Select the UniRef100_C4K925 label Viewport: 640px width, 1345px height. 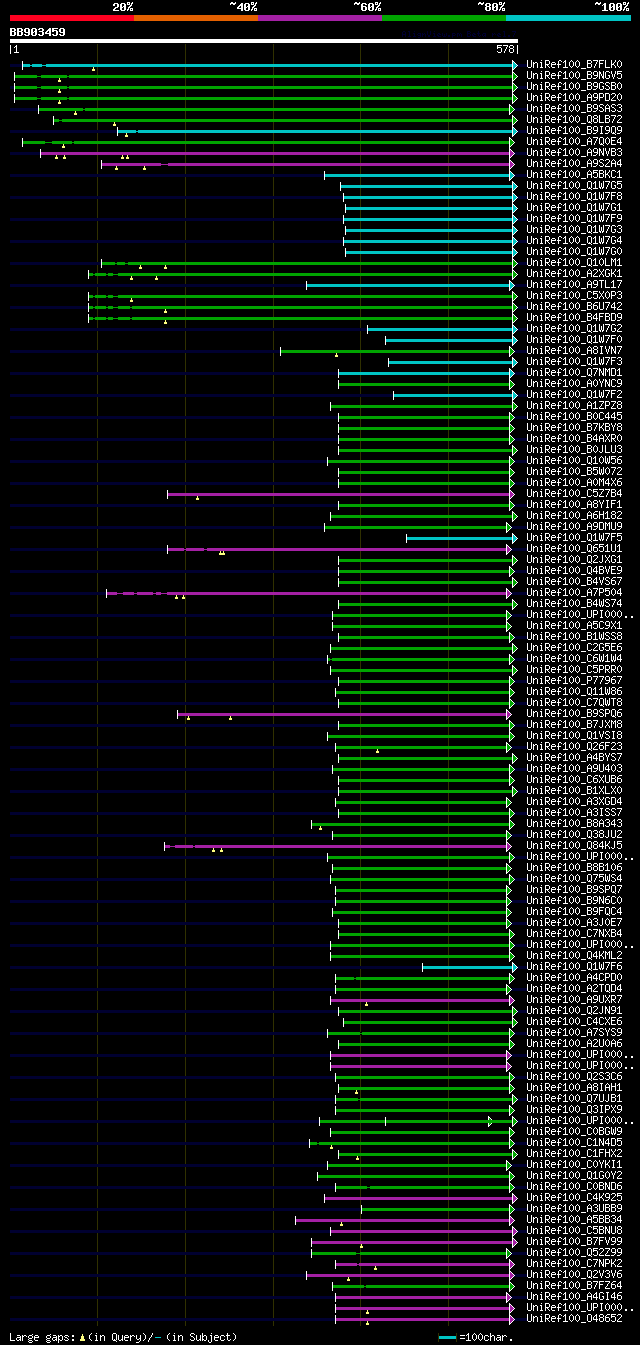(574, 1198)
